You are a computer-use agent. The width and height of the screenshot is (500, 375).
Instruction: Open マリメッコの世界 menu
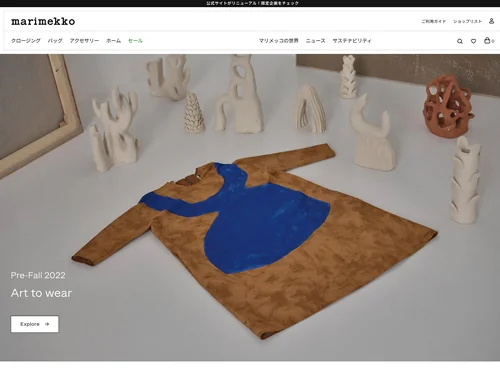279,41
